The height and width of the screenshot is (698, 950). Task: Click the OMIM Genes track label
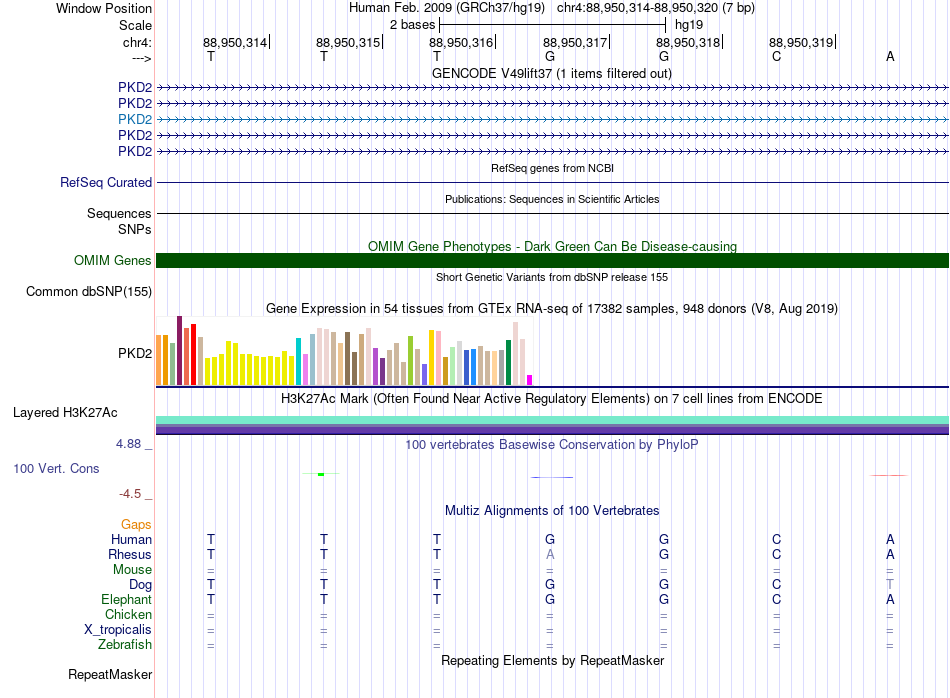coord(112,261)
